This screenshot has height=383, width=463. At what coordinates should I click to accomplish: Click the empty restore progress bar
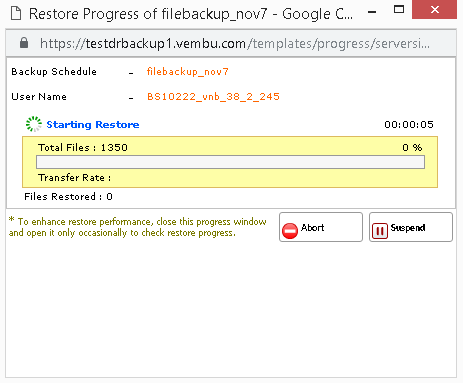230,162
